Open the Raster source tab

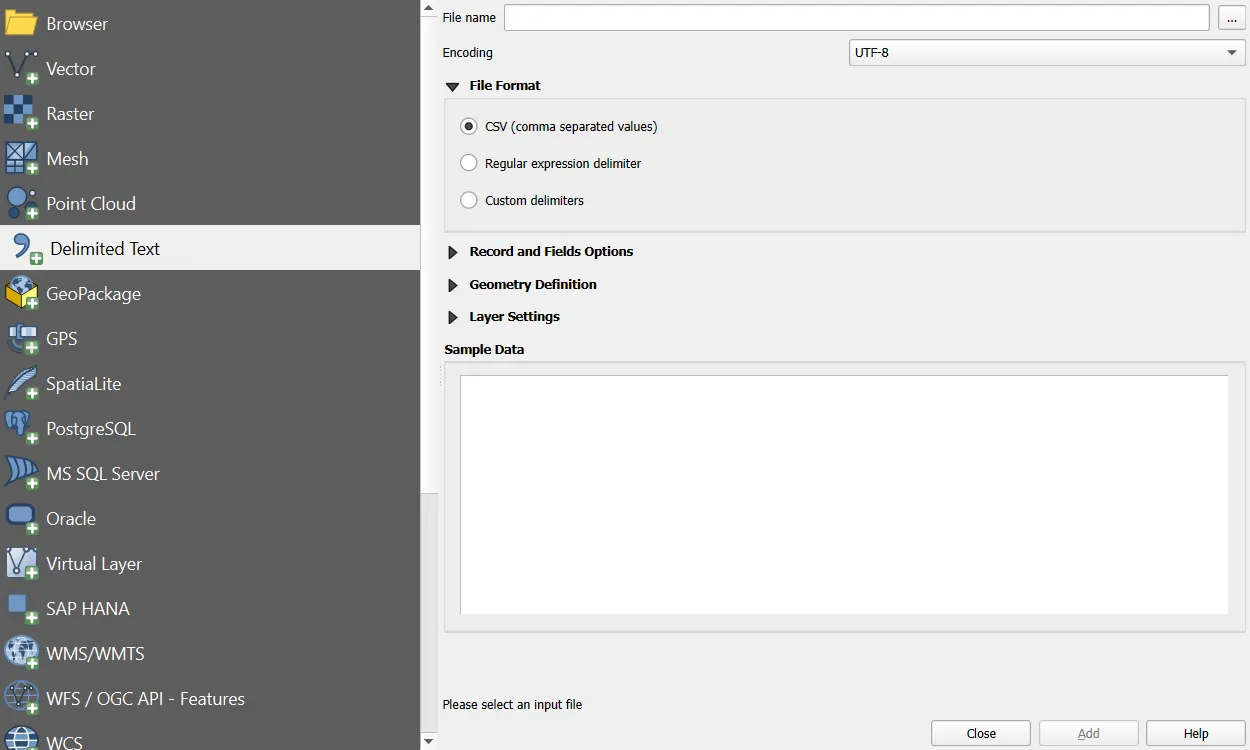210,113
